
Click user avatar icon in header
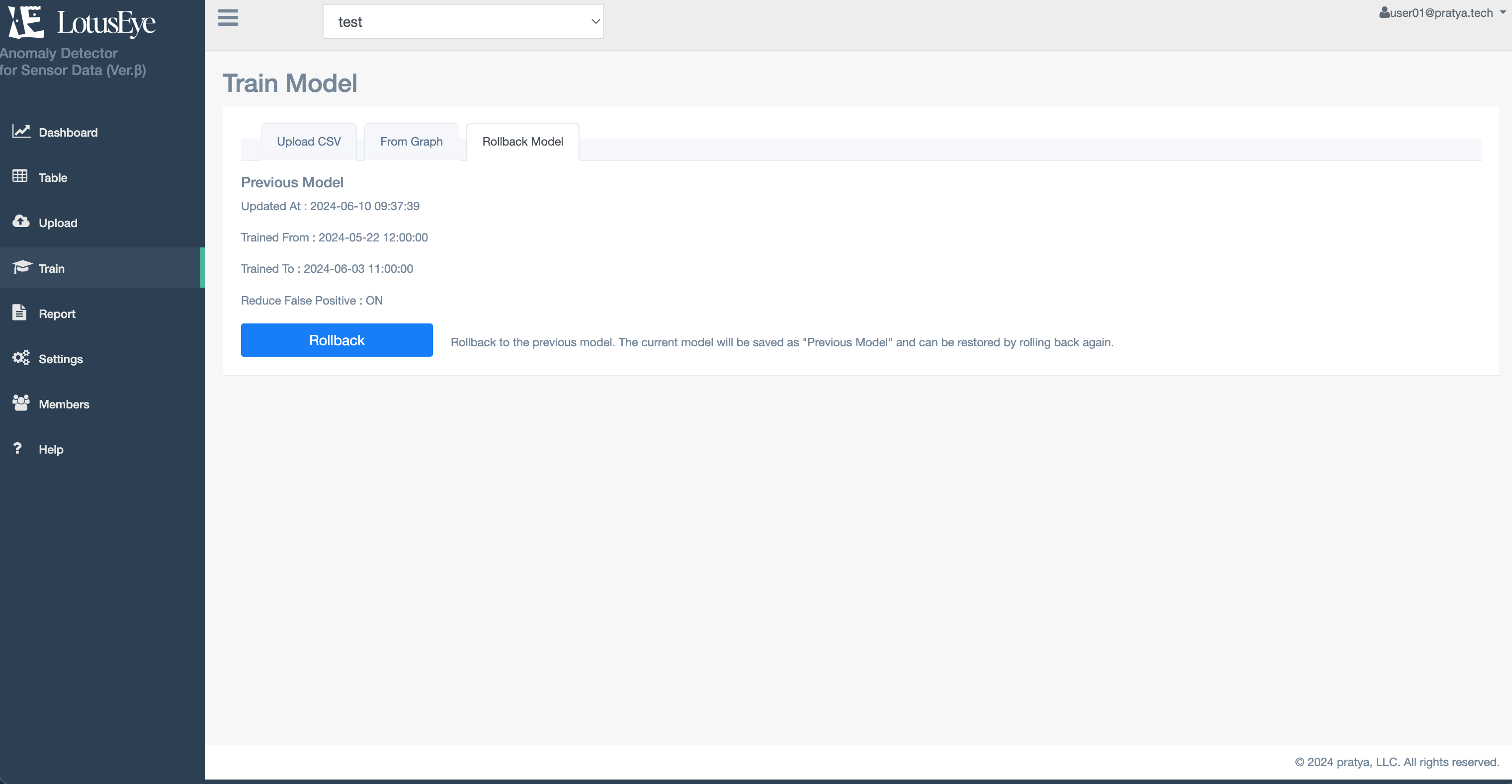coord(1384,12)
